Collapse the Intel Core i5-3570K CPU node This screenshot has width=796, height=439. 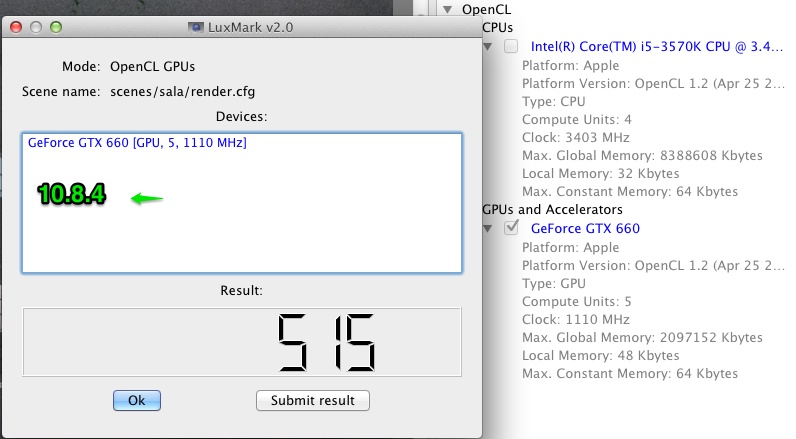[488, 47]
